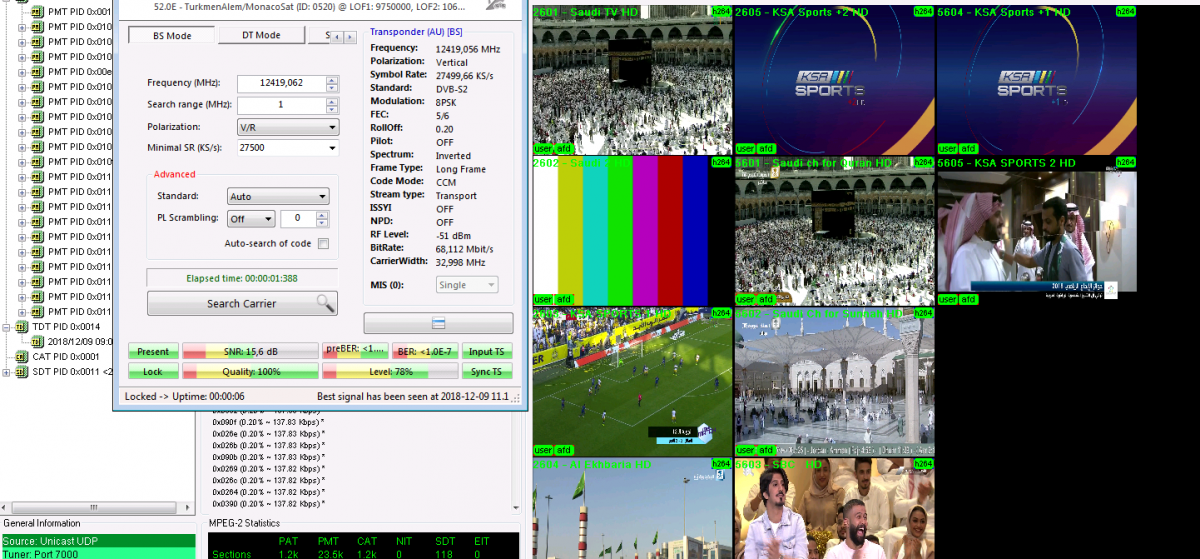Click the SDT PID 0x0011 table icon
1200x559 pixels.
point(22,372)
